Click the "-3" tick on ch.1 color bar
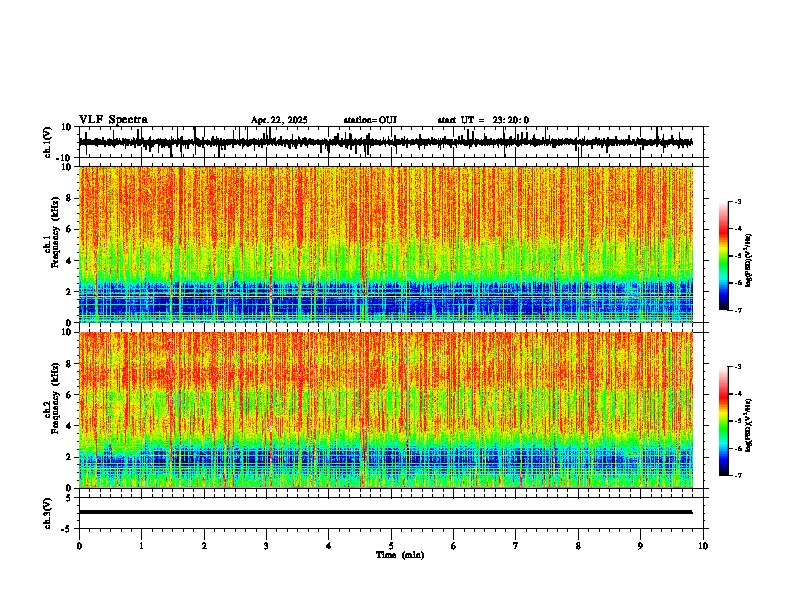Screen dimensions: 792x612 (737, 201)
